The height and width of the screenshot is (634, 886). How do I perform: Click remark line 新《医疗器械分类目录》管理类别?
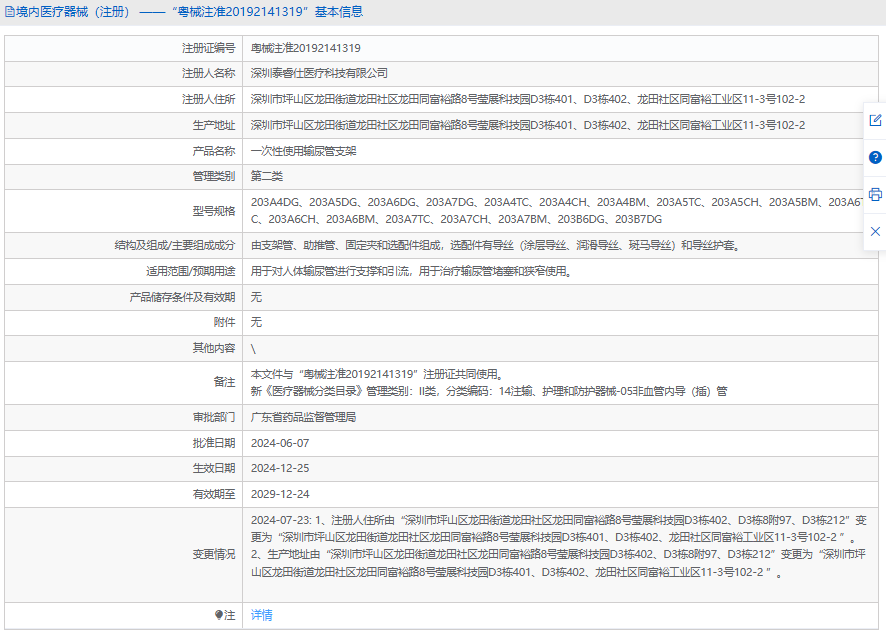[x=489, y=391]
